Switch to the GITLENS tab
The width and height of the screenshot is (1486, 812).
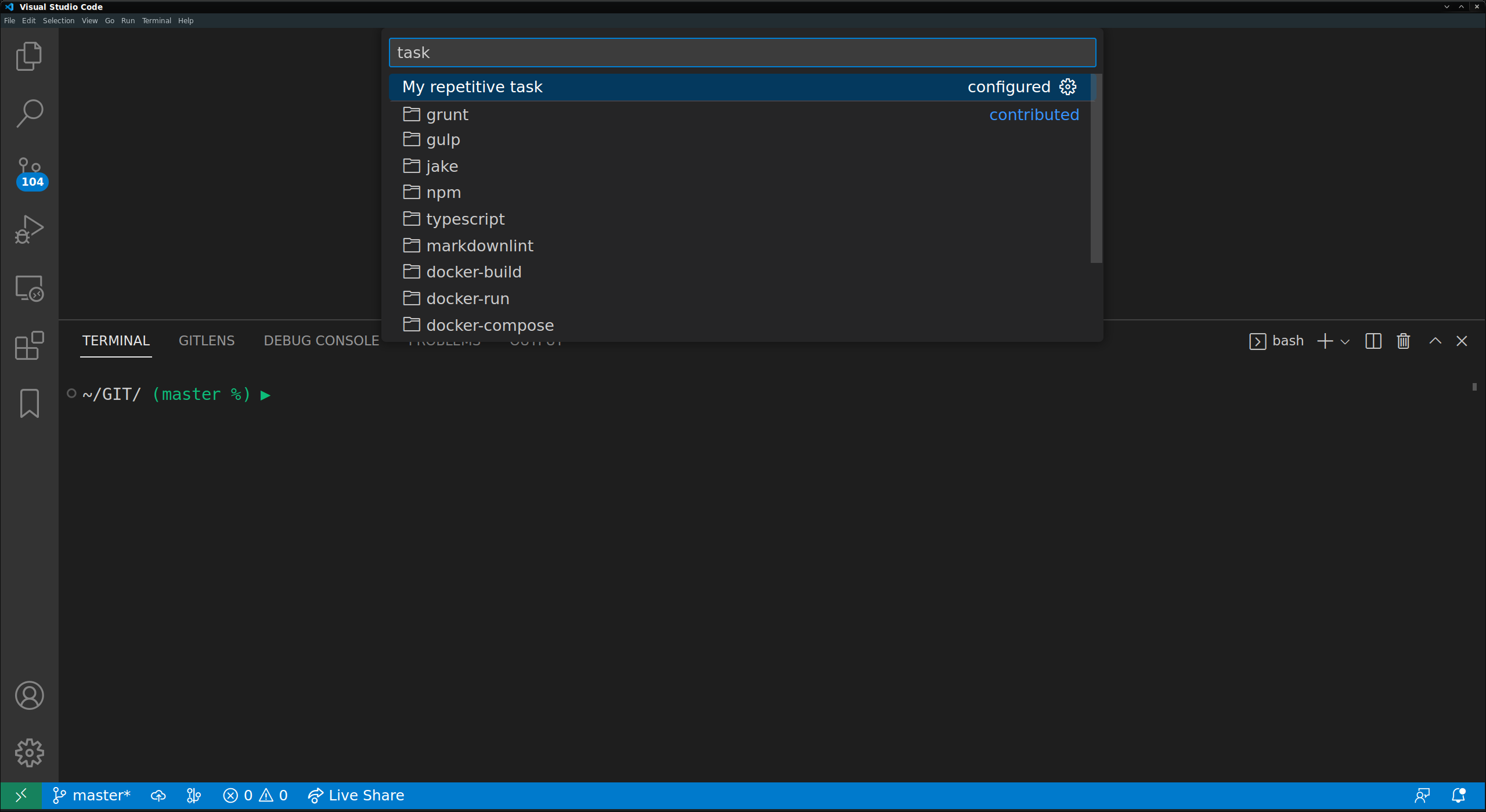[x=207, y=341]
